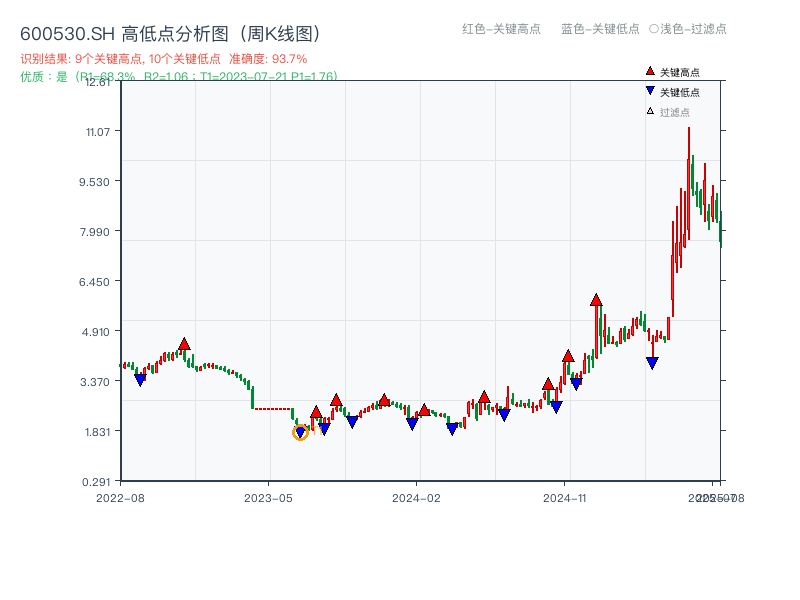Click the 2022-08 x-axis label
The width and height of the screenshot is (800, 600).
point(120,498)
